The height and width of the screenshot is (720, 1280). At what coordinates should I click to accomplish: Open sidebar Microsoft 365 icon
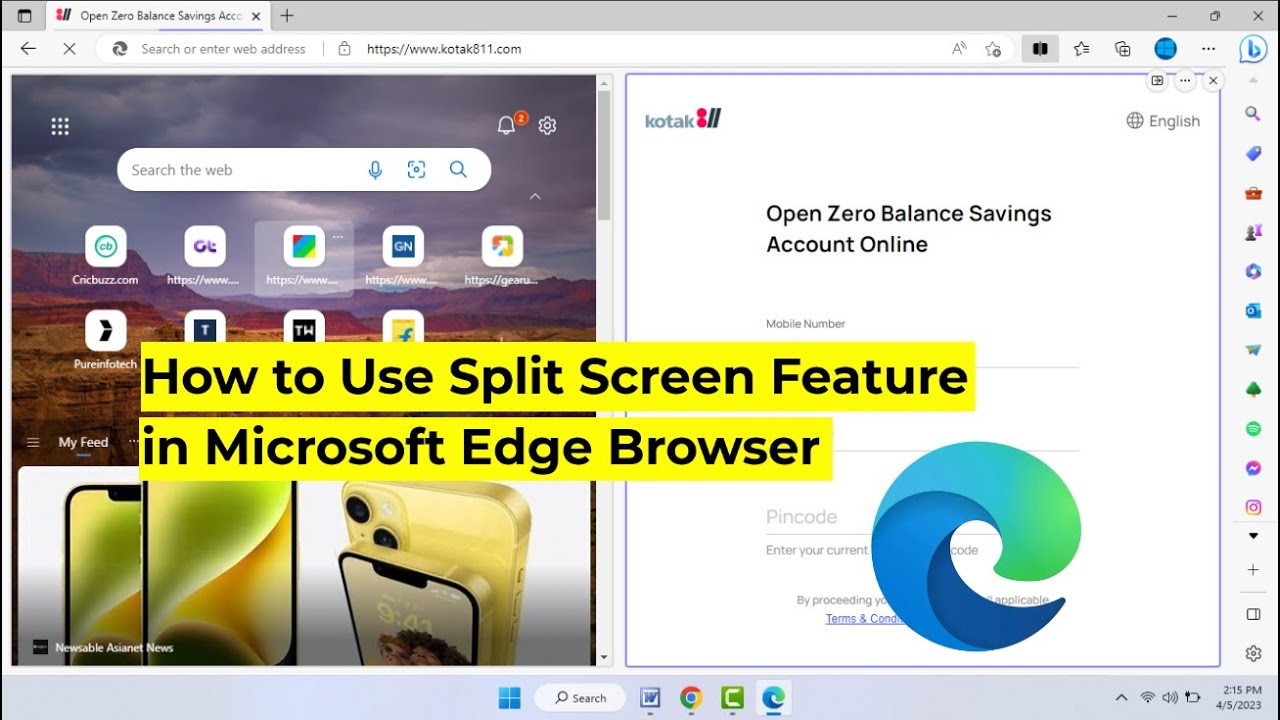[x=1253, y=271]
